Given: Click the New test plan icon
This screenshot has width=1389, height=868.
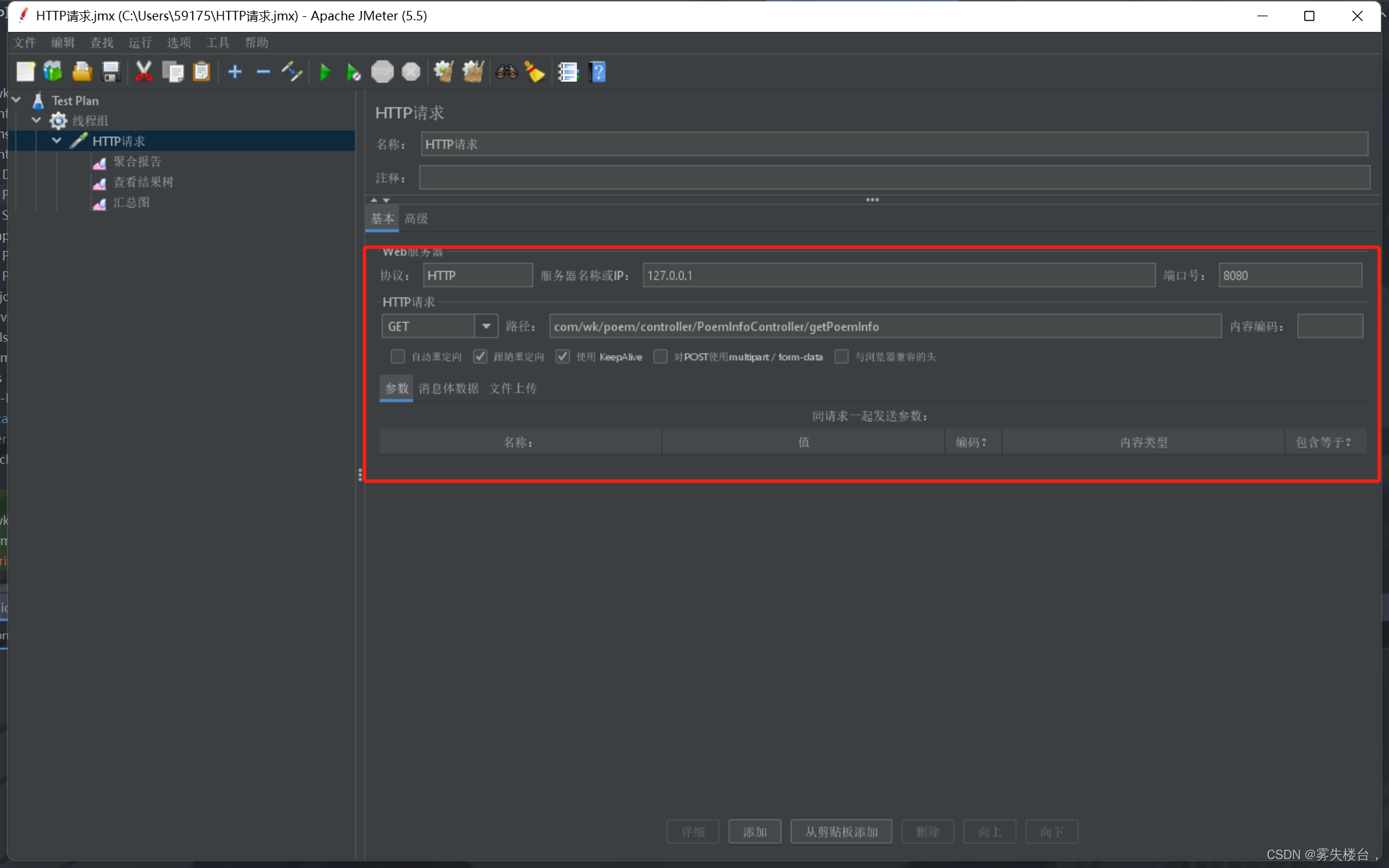Looking at the screenshot, I should [x=25, y=72].
